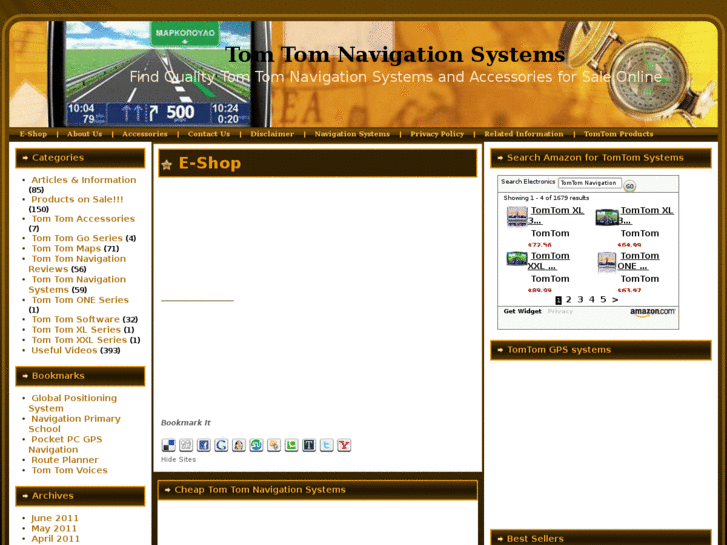Open Tom Tom XL Series category

[76, 330]
